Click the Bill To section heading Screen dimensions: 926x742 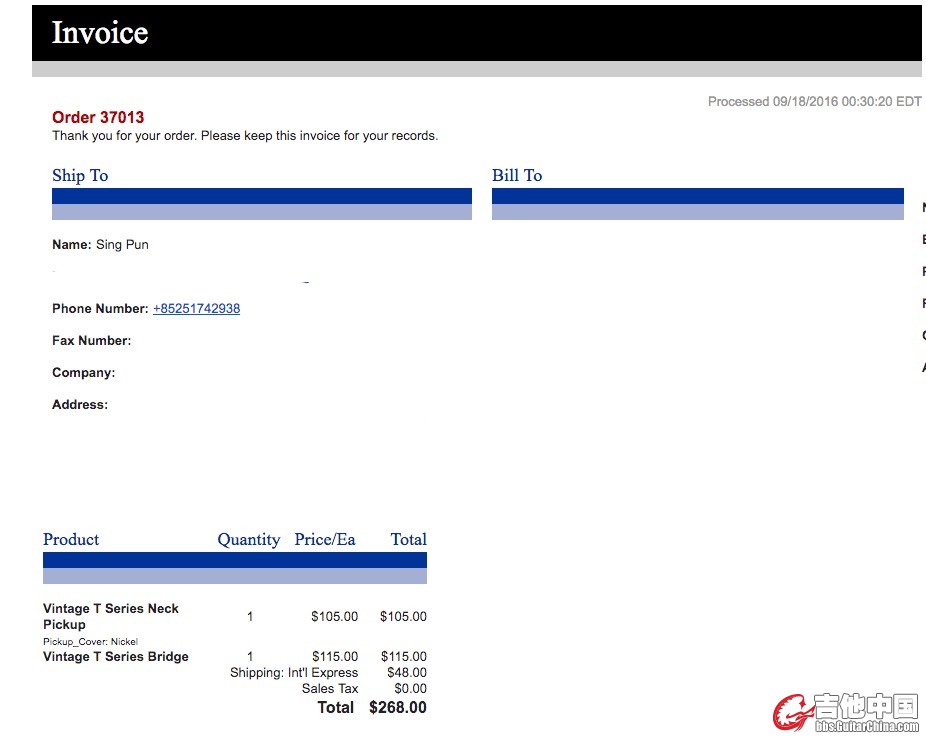coord(517,176)
